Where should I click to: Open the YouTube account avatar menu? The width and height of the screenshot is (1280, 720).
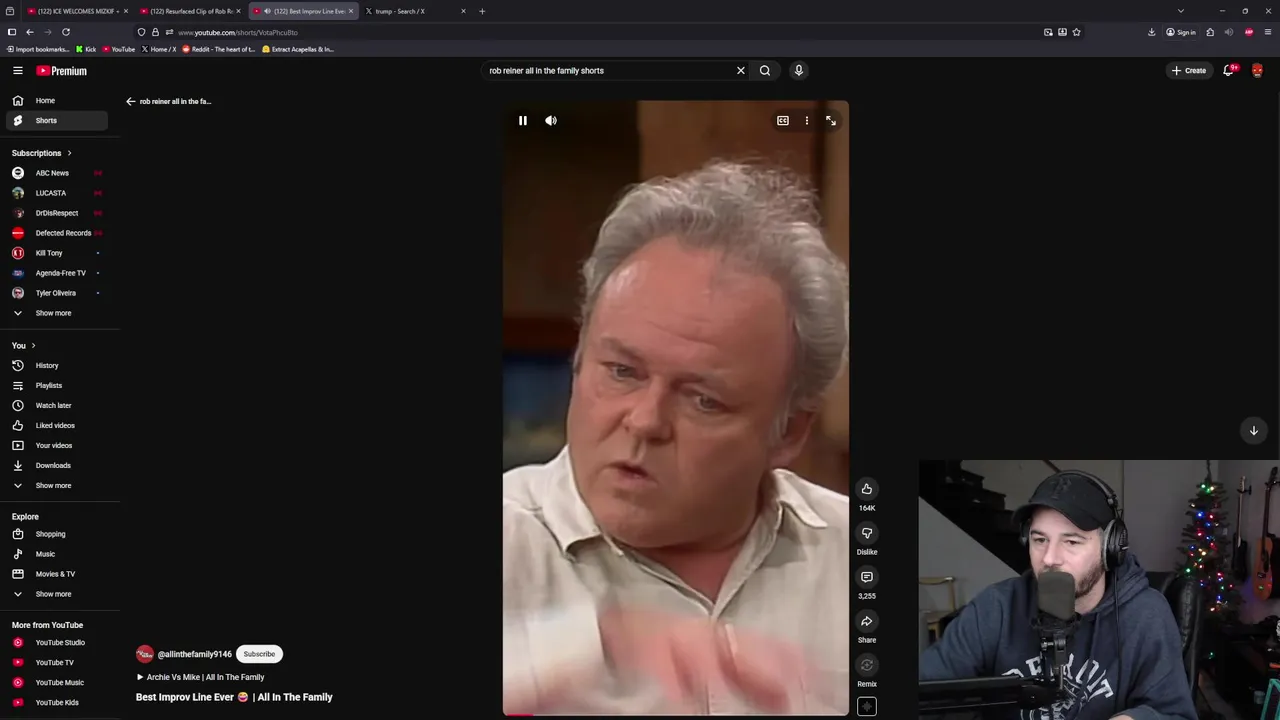point(1257,70)
